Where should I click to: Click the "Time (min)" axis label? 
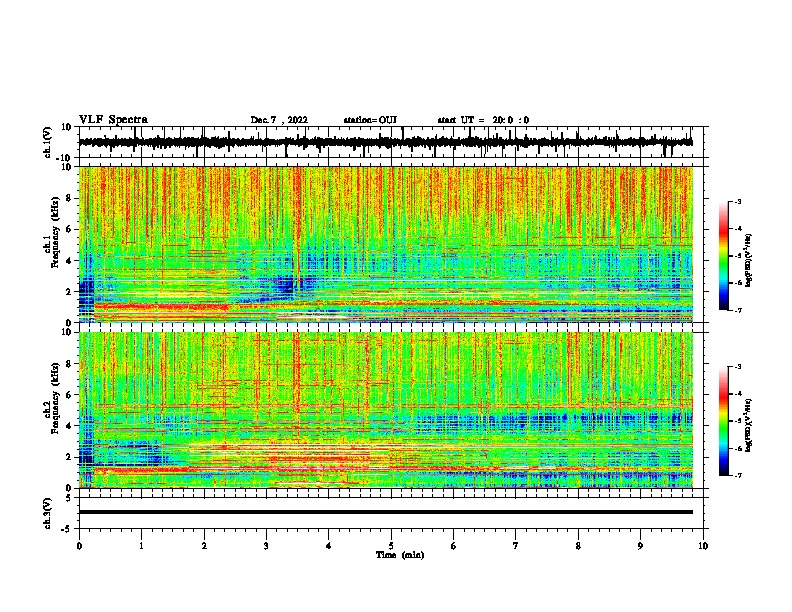pos(400,555)
